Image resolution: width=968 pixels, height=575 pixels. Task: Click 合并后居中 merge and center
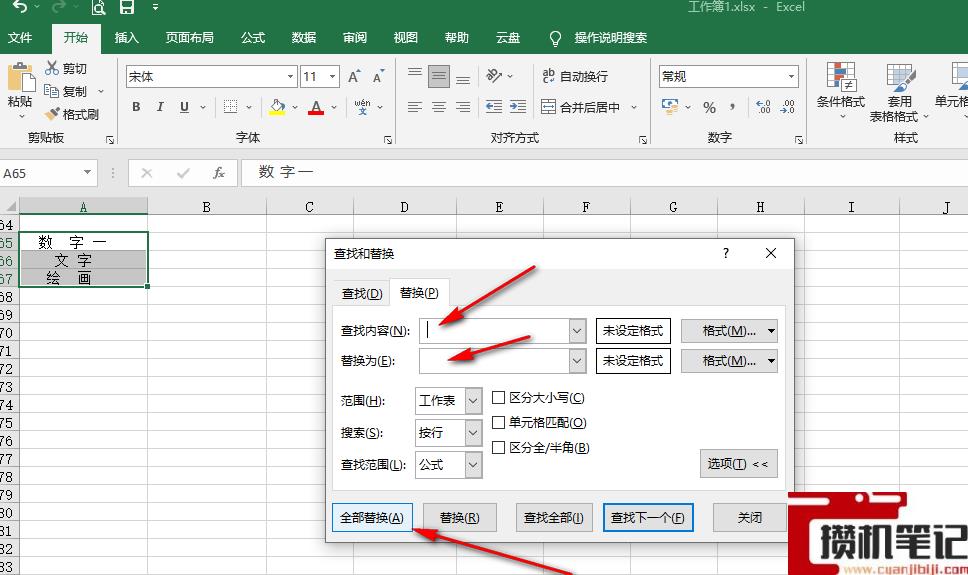(x=580, y=107)
